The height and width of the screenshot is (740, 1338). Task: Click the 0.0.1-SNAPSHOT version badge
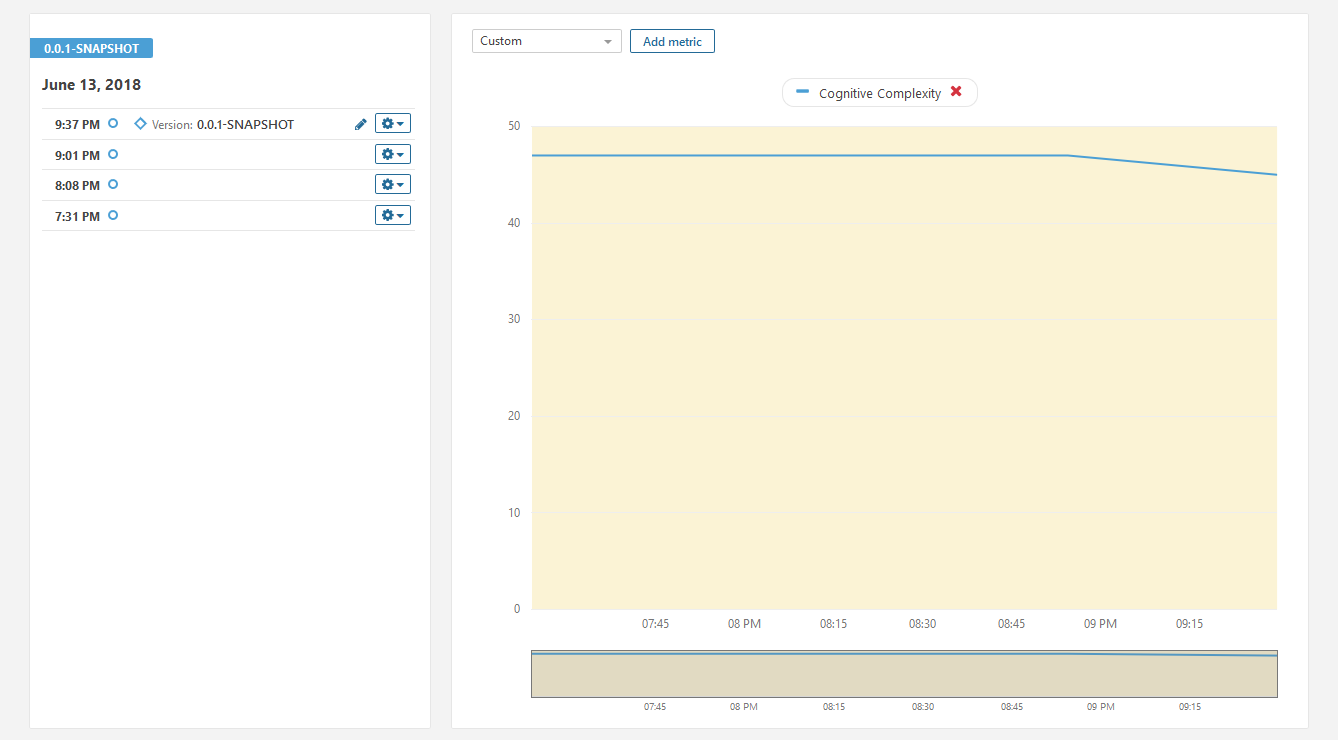(x=91, y=48)
